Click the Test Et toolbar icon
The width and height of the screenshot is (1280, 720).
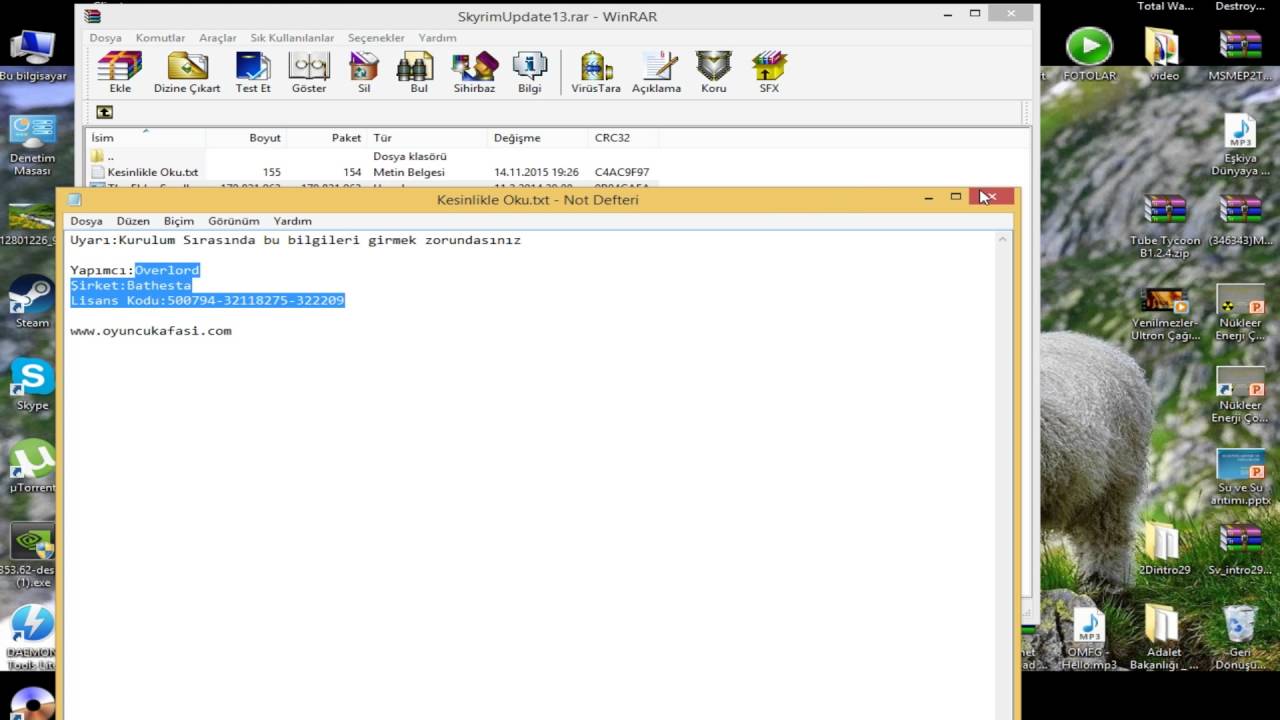point(253,72)
